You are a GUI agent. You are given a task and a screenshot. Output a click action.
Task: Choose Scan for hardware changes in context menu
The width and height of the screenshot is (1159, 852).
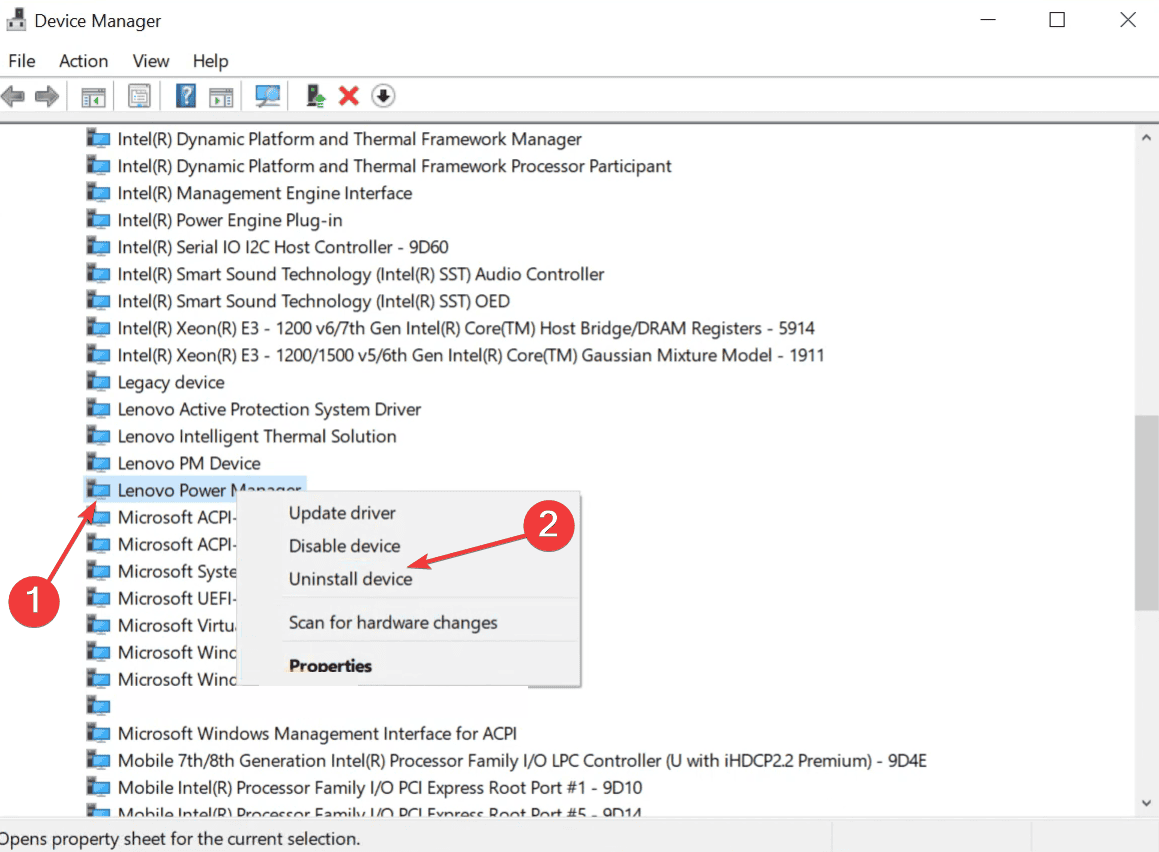coord(393,623)
